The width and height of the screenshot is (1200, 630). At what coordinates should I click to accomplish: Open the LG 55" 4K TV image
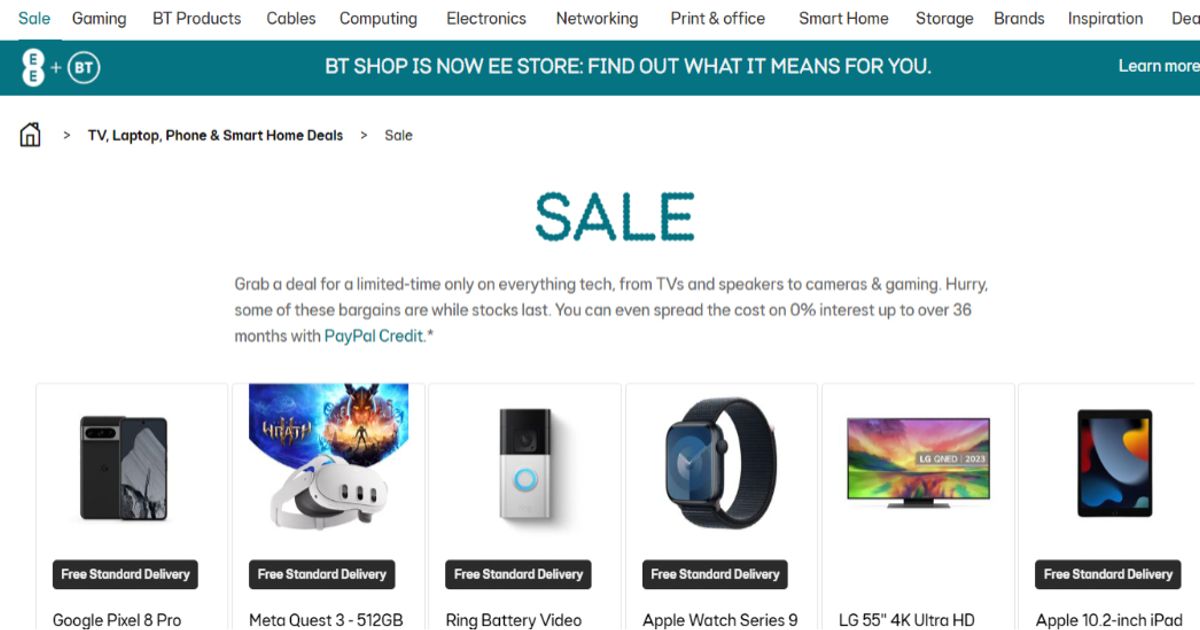point(918,462)
